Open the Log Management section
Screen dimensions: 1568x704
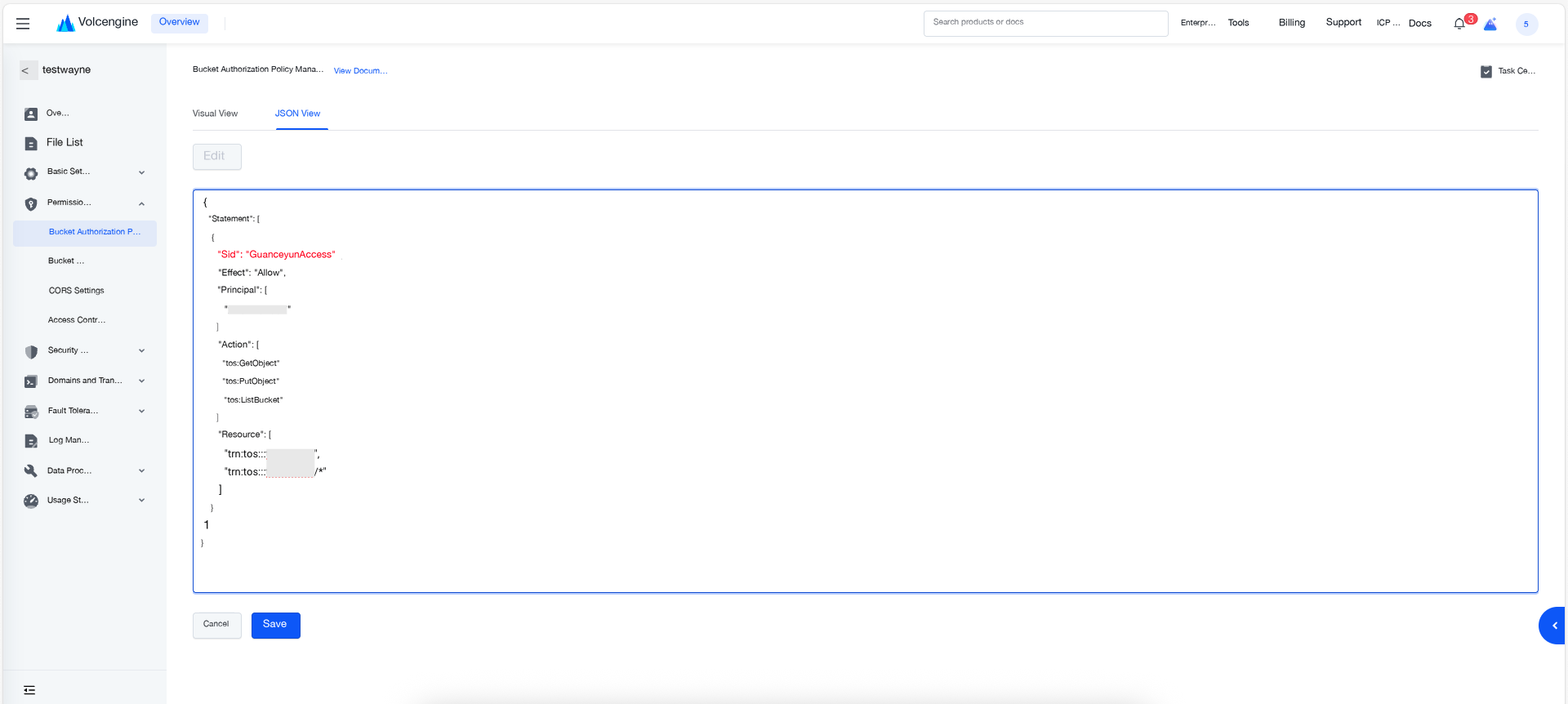tap(69, 440)
